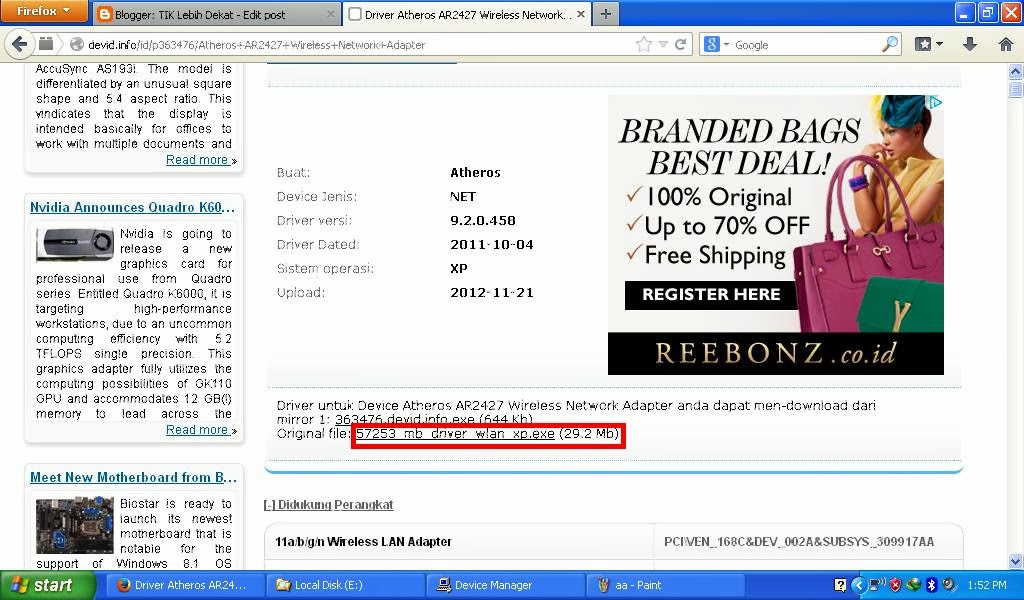The width and height of the screenshot is (1024, 600).
Task: Open the Nvidia Announces Quadro K60 article
Action: point(131,207)
